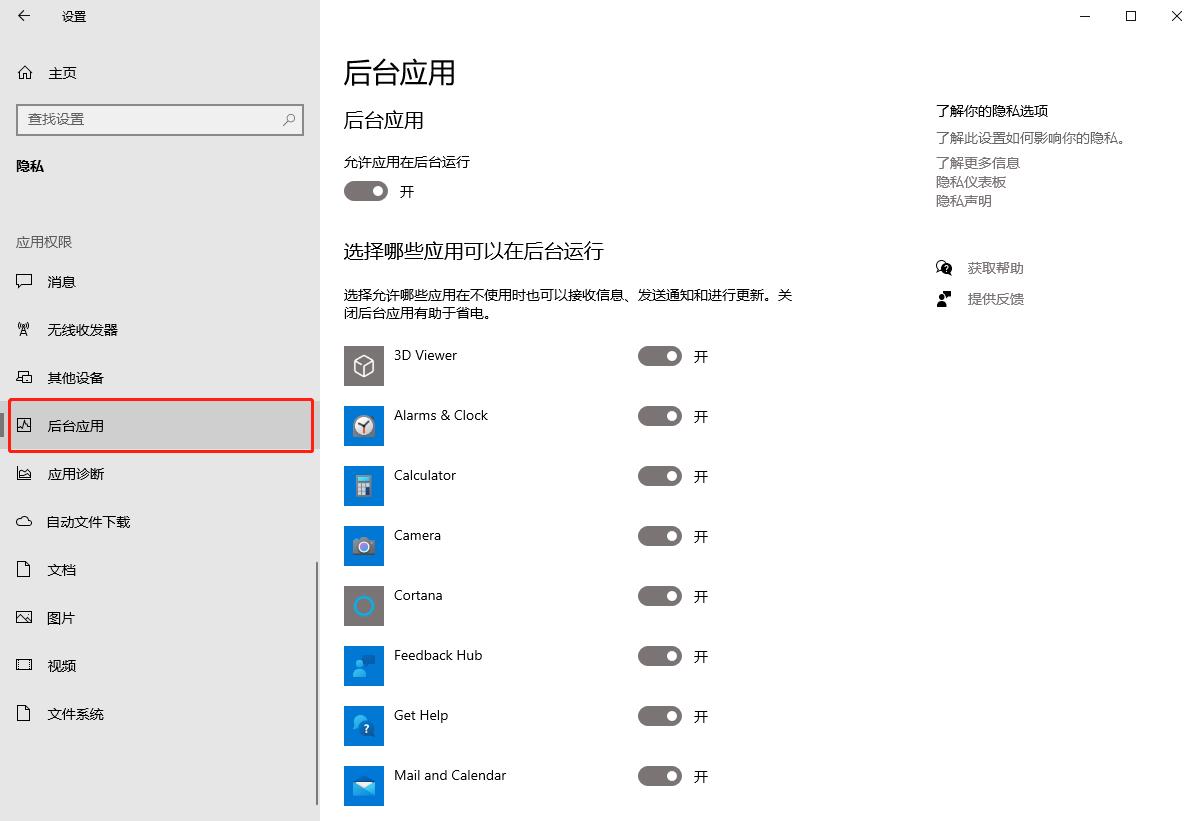1200x821 pixels.
Task: Disable the 允许应用在后台运行 toggle
Action: coord(366,191)
